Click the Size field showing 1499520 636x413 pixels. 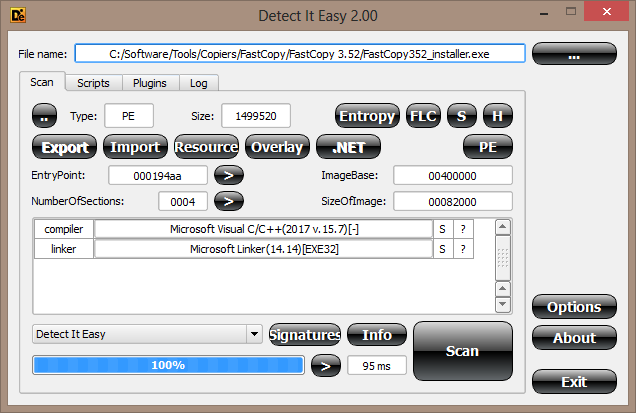point(256,116)
